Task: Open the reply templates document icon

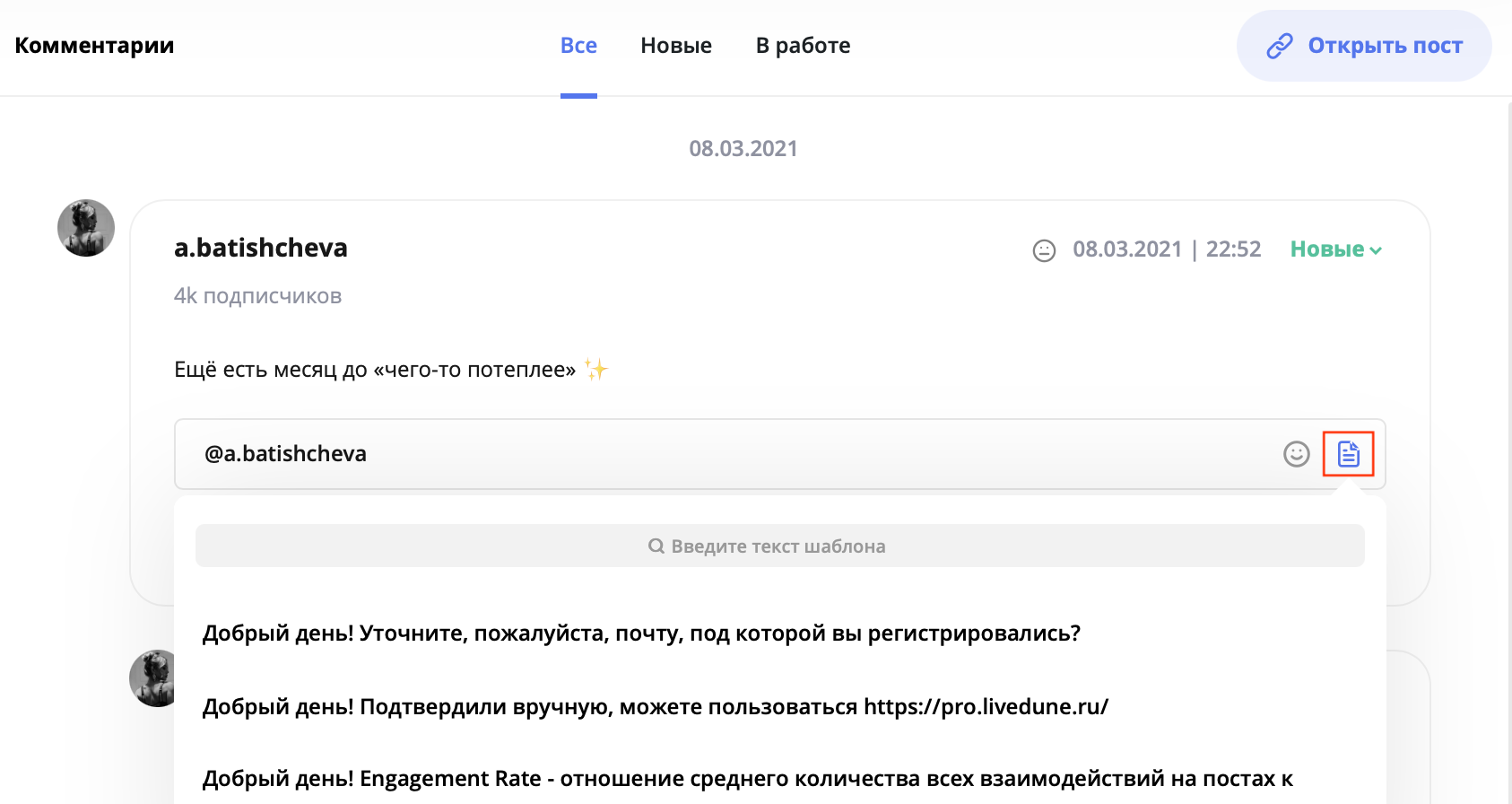Action: click(1348, 454)
